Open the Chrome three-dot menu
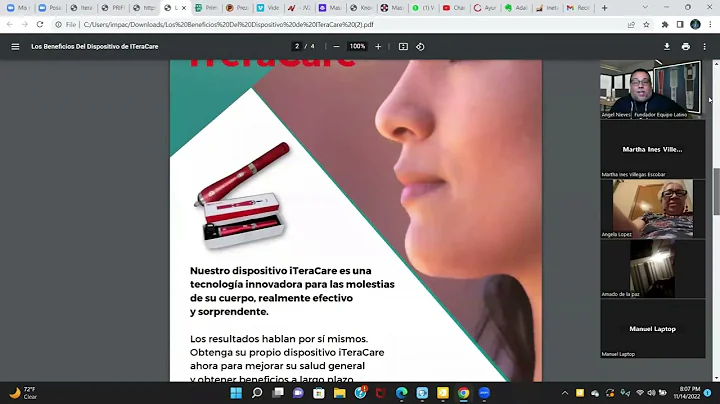Screen dimensions: 720x404 pyautogui.click(x=710, y=24)
